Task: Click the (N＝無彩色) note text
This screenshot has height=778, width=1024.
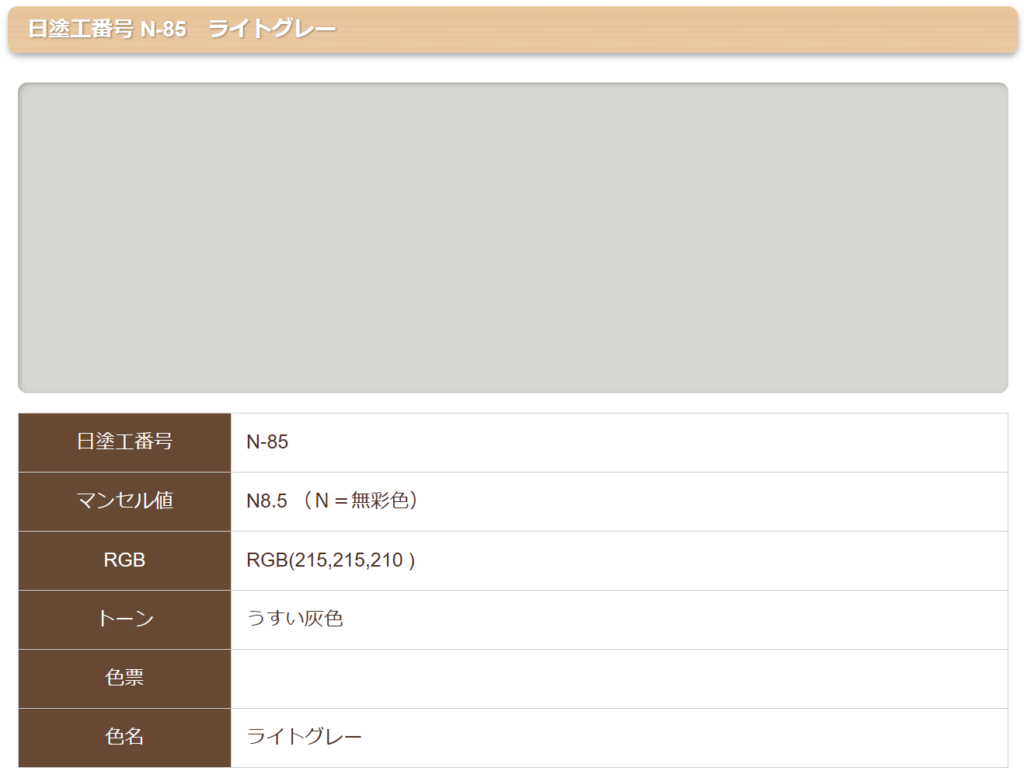Action: pyautogui.click(x=360, y=501)
